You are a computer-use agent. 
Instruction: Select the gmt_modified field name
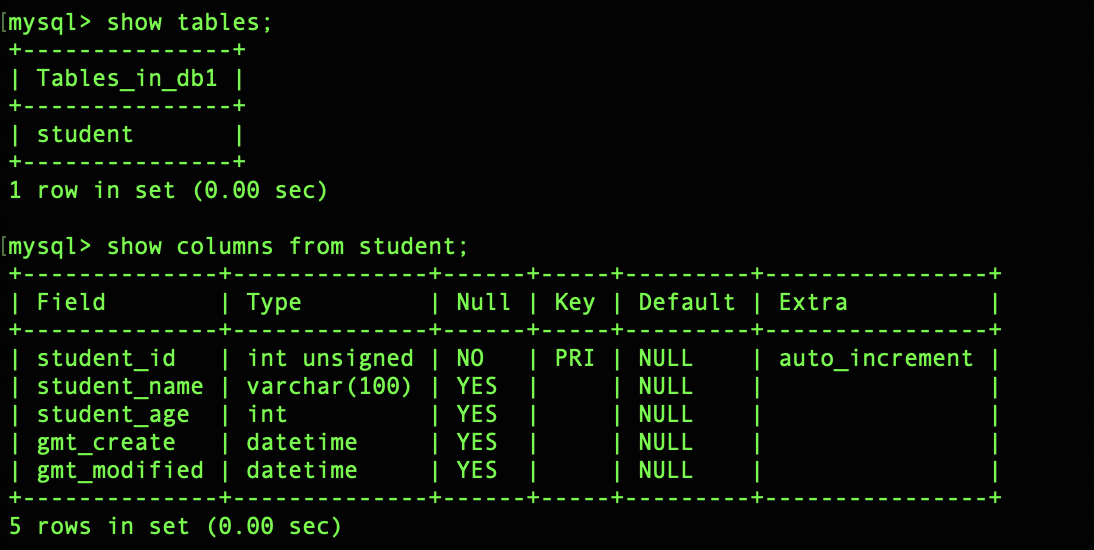[120, 470]
